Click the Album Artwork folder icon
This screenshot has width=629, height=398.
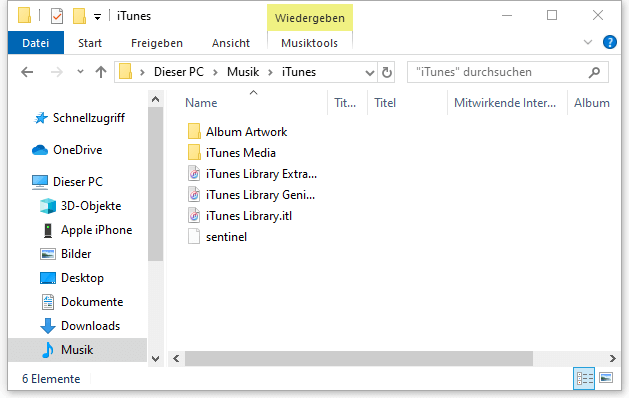194,132
